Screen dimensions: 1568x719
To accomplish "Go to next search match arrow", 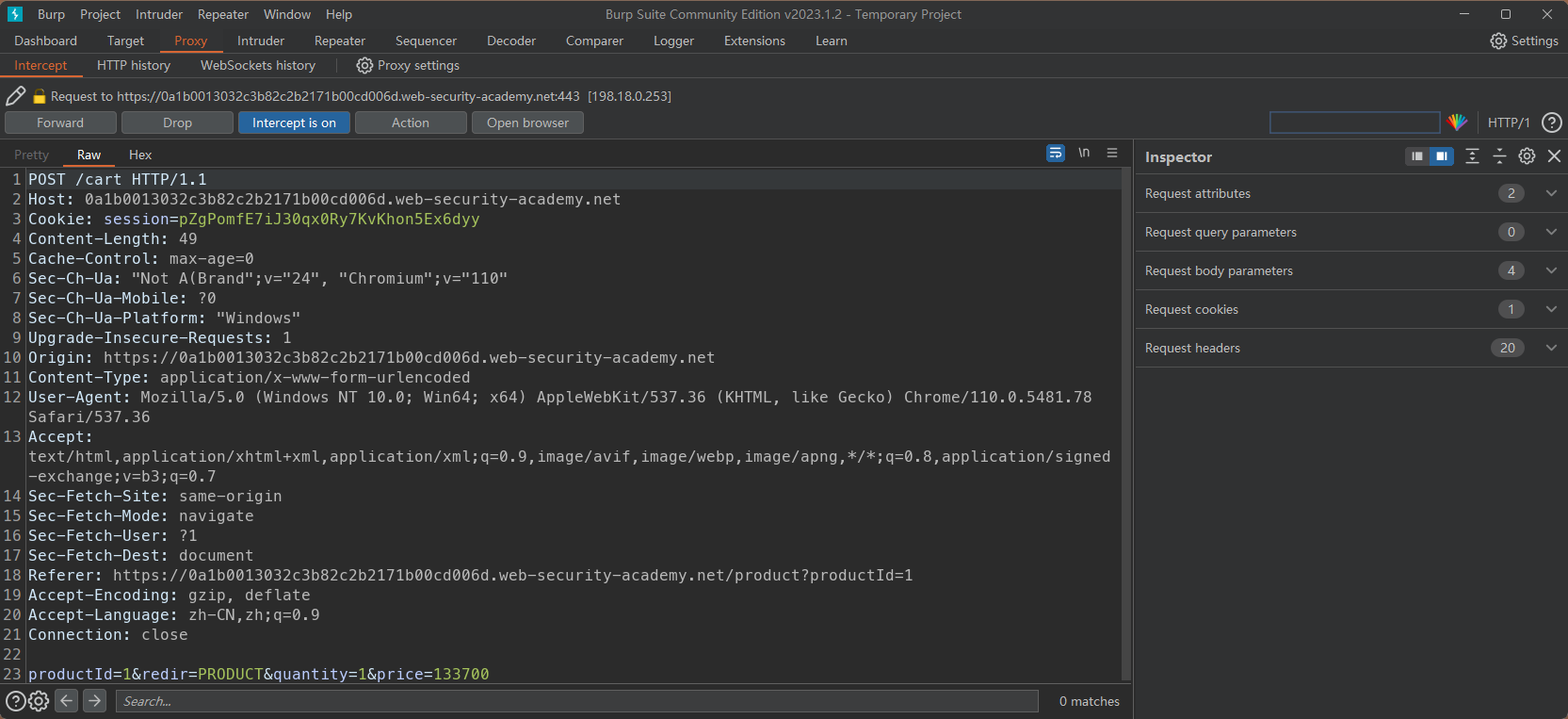I will click(x=94, y=700).
